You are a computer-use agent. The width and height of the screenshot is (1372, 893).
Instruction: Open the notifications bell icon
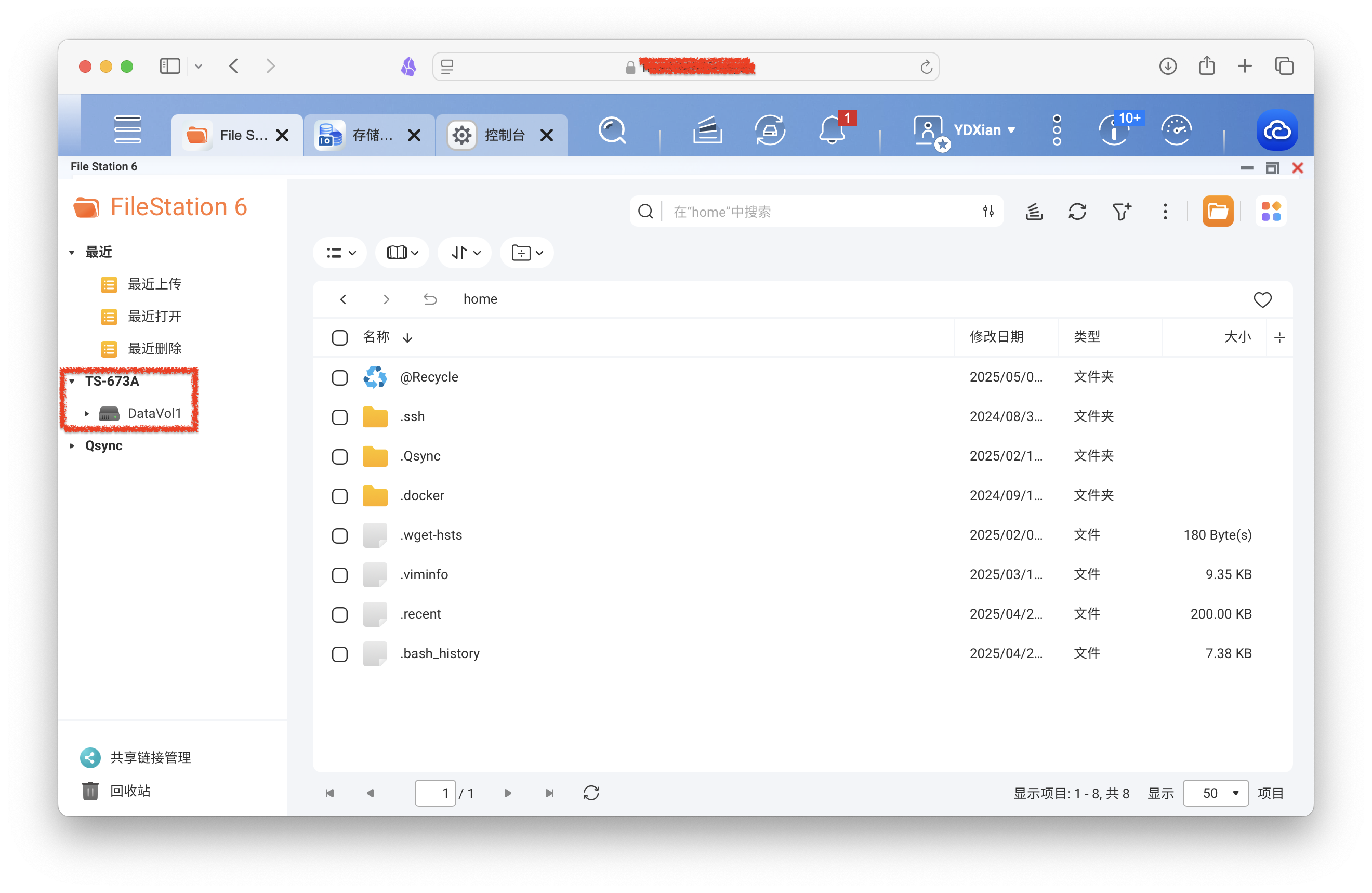click(x=832, y=130)
